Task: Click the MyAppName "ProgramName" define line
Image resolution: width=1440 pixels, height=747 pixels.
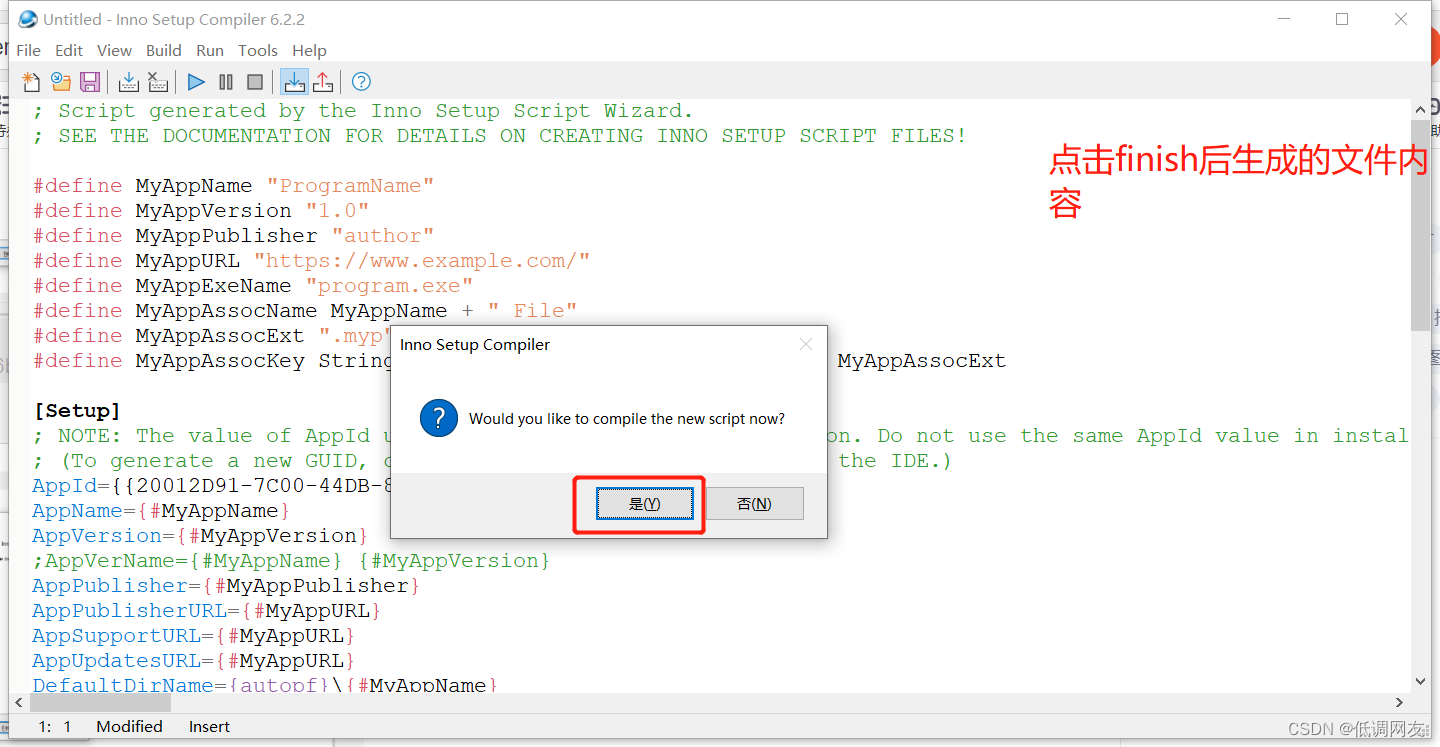Action: (x=233, y=186)
